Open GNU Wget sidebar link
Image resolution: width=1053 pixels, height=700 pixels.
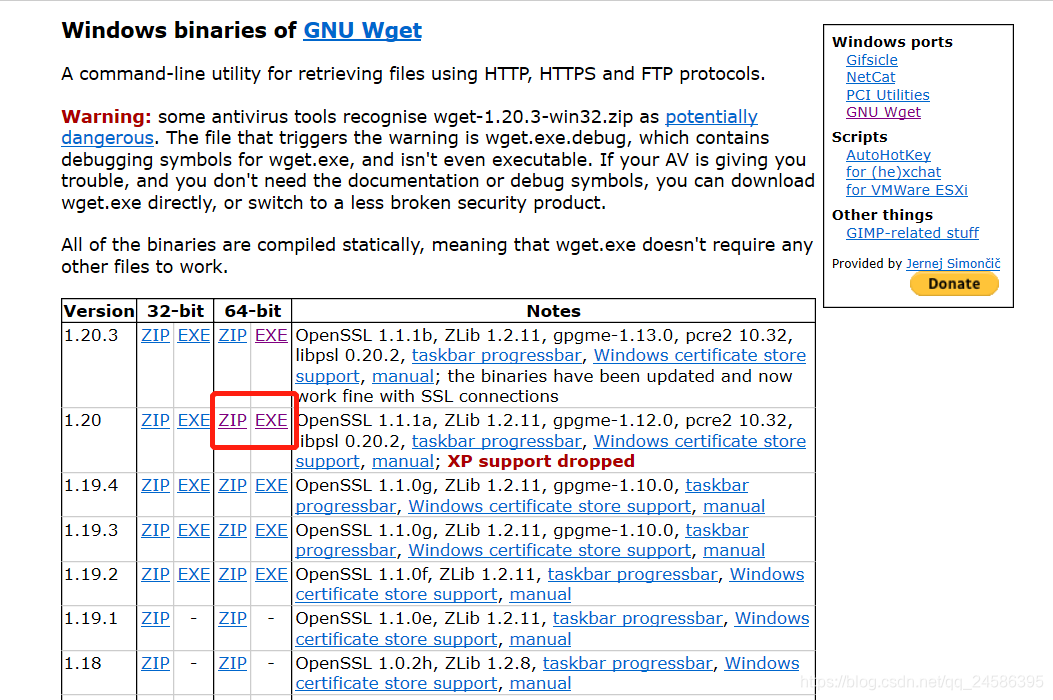point(883,112)
